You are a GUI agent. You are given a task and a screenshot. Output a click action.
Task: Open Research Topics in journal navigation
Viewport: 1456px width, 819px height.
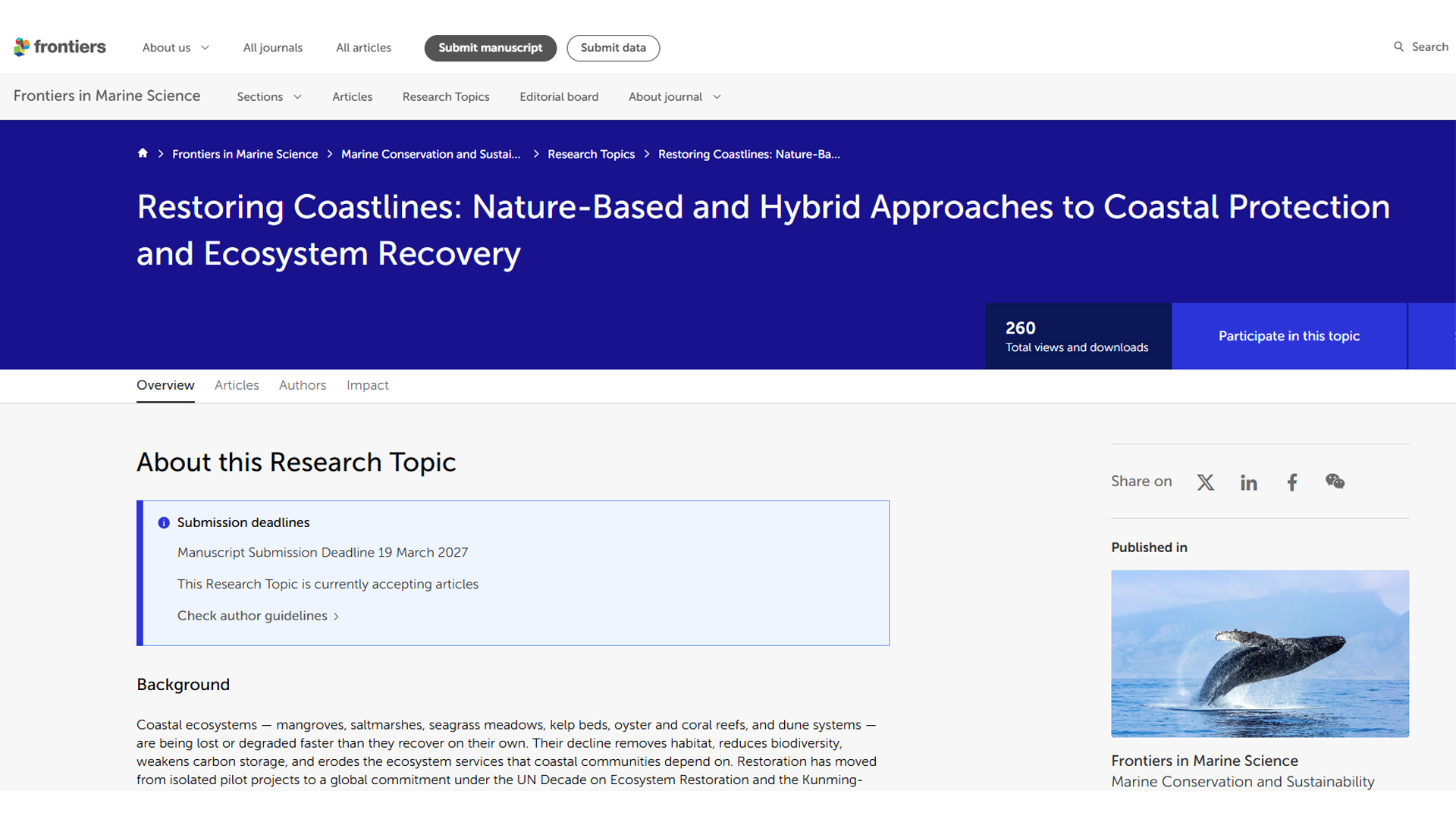pyautogui.click(x=446, y=97)
